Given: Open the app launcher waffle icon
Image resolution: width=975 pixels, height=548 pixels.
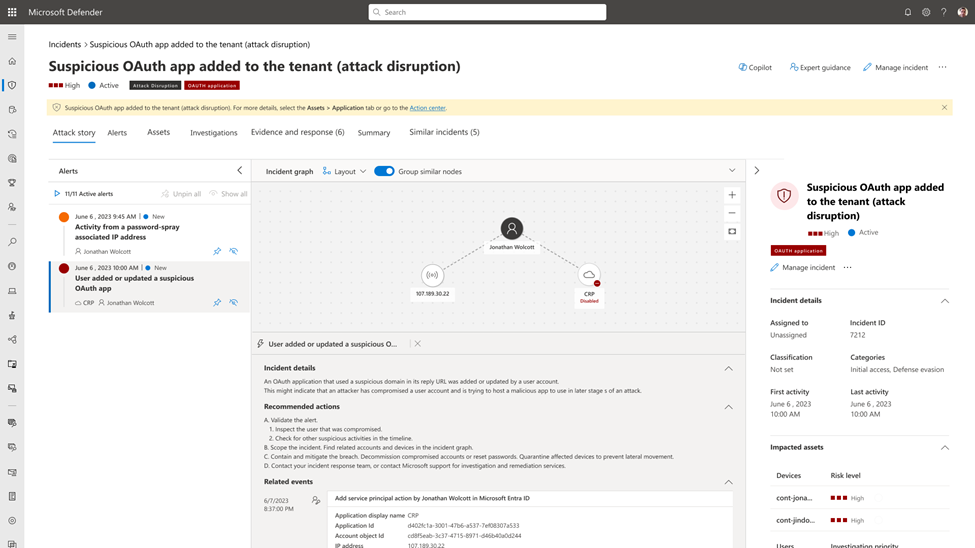Looking at the screenshot, I should (12, 12).
